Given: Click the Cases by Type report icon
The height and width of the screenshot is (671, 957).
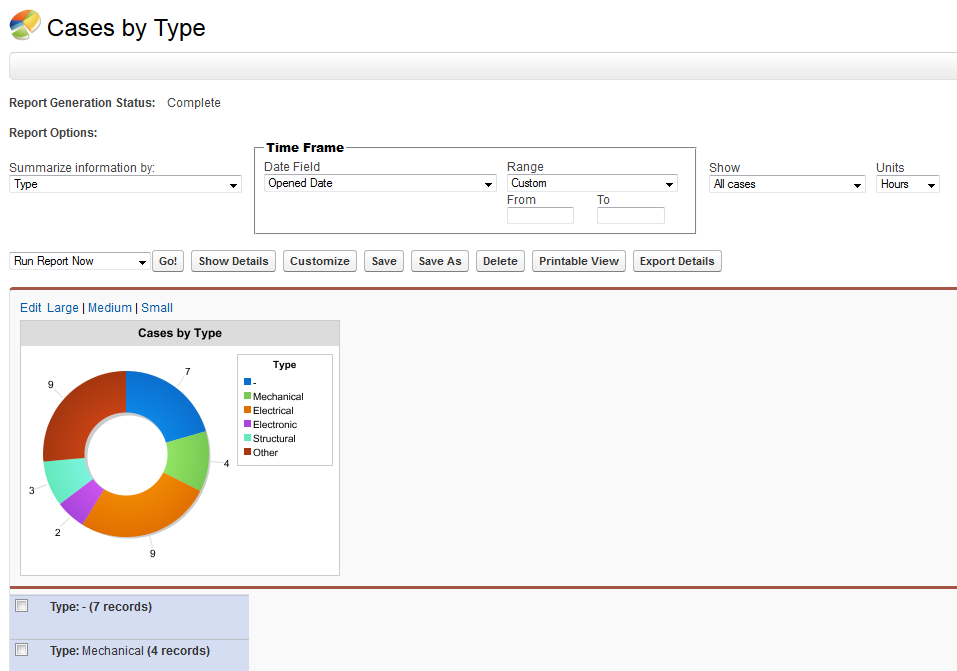Looking at the screenshot, I should coord(25,25).
